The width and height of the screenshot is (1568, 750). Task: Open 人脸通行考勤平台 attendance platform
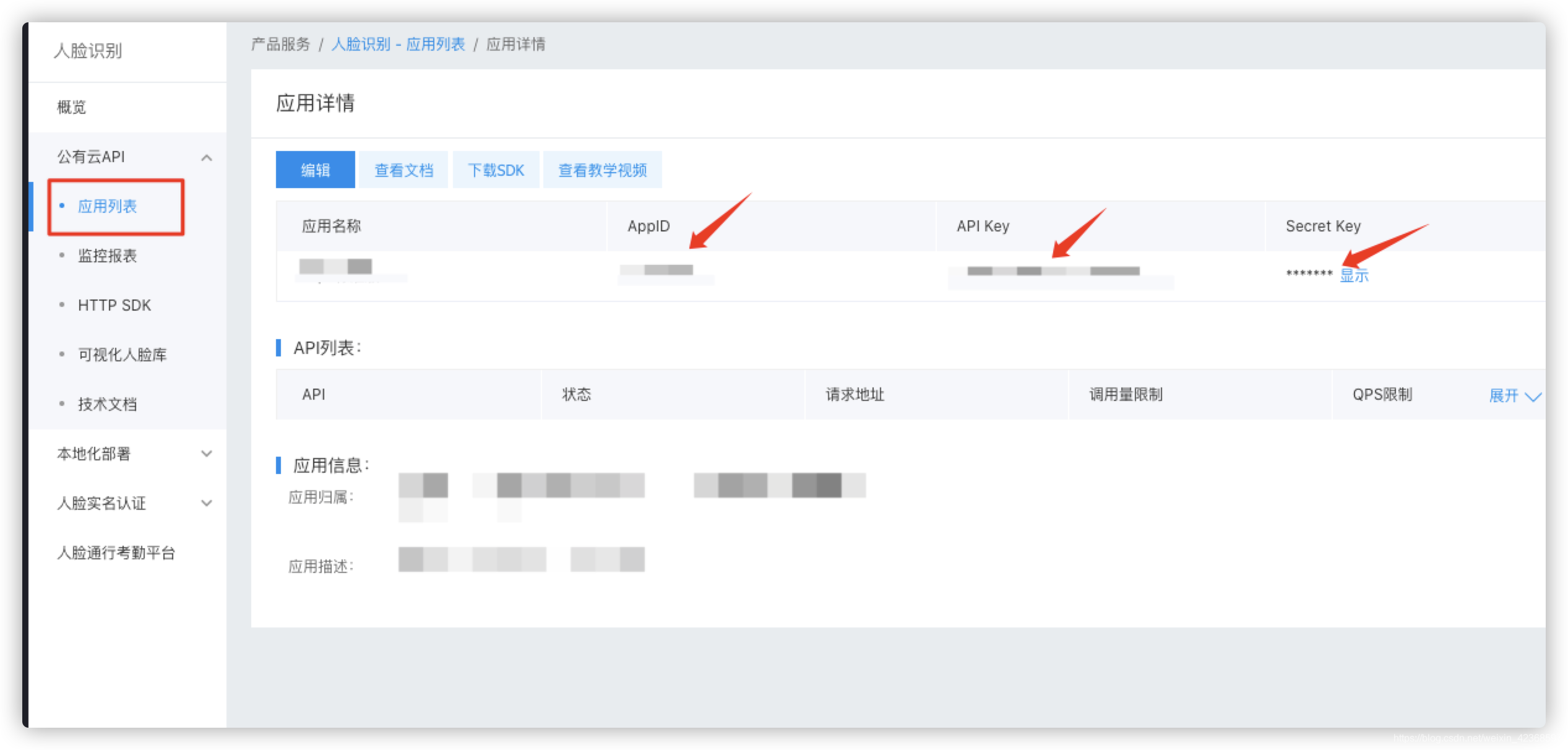(118, 553)
